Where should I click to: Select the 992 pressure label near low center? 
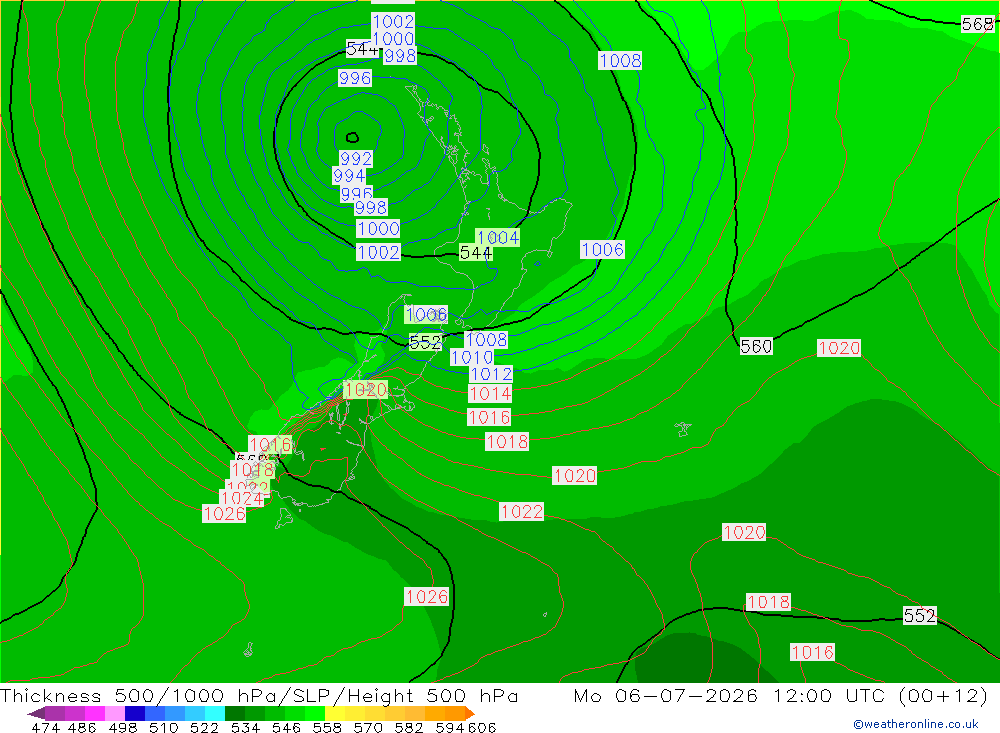click(356, 158)
